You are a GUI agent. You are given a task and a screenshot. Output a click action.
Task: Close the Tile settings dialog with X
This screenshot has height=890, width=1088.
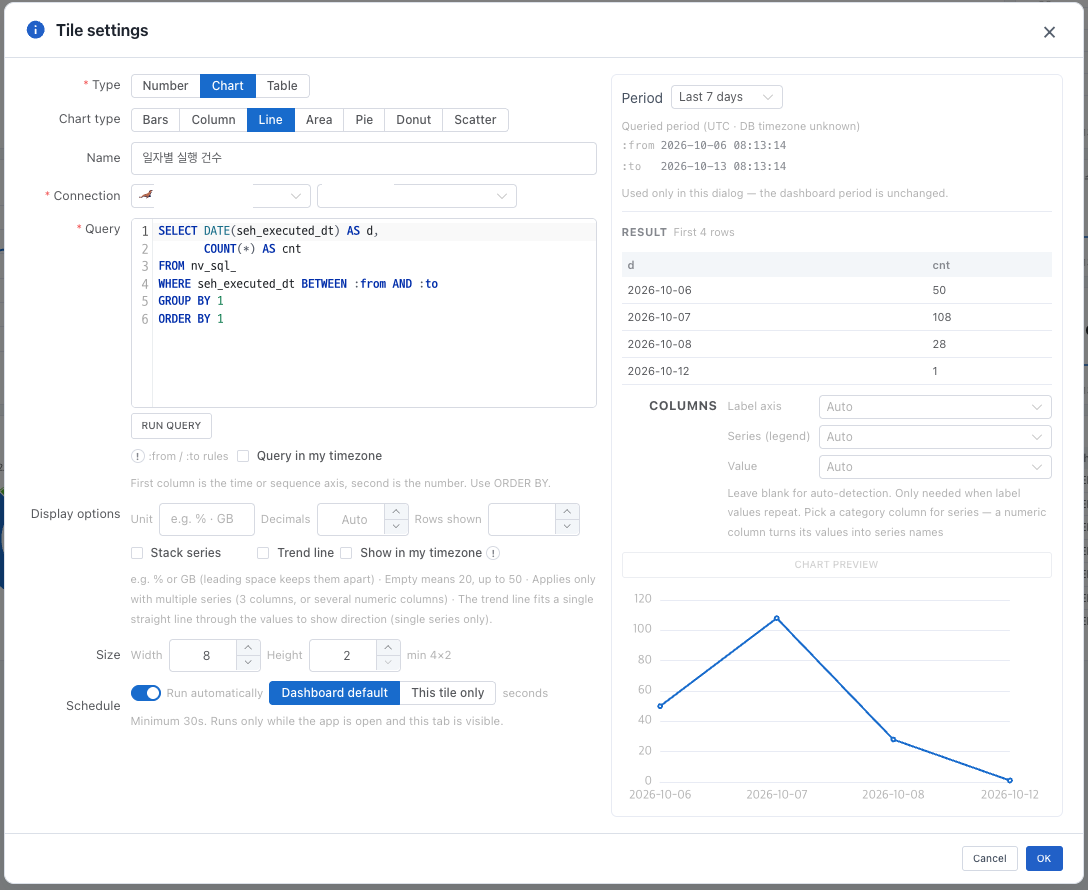click(1049, 32)
